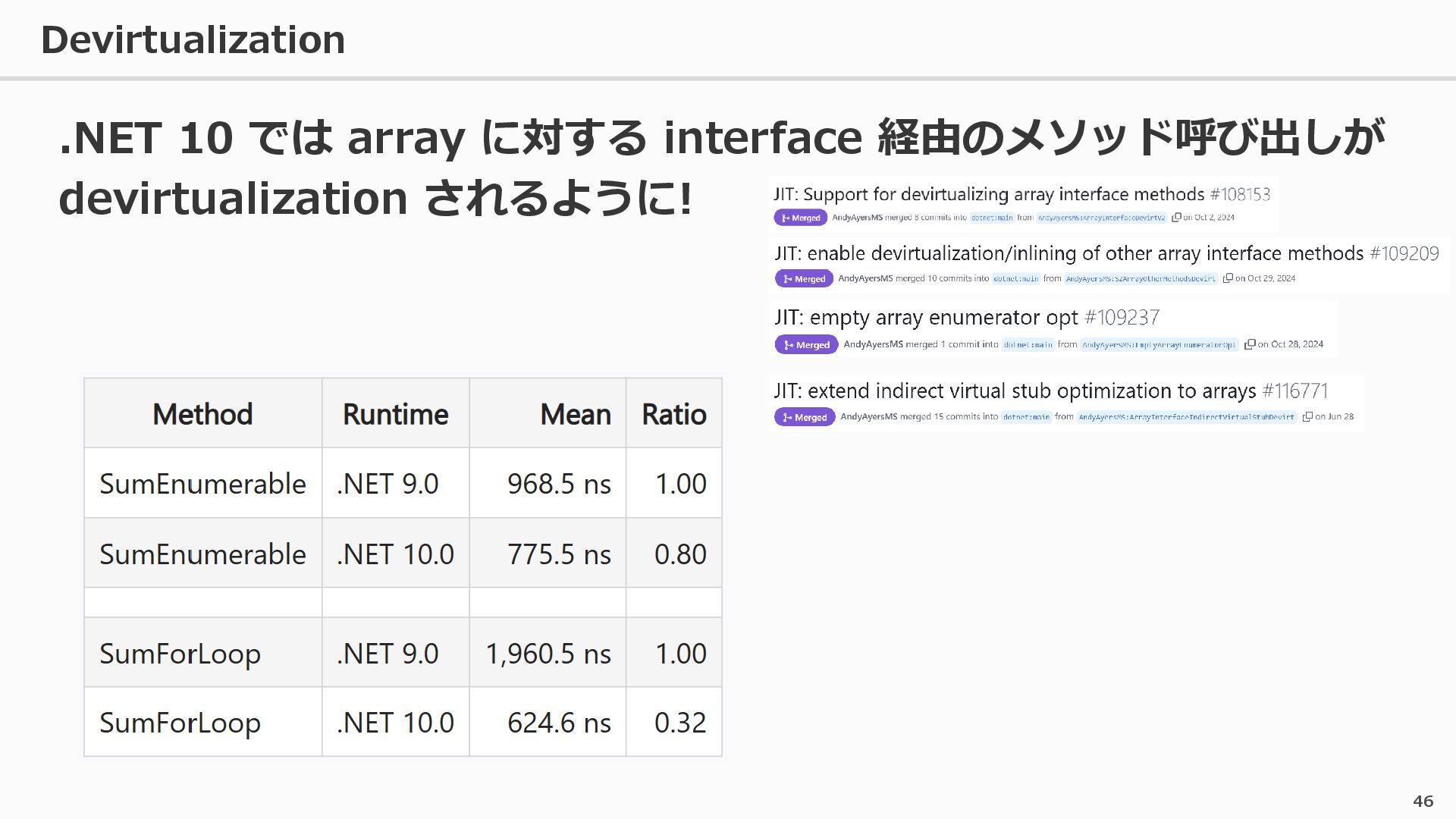
Task: Click the SZArrayOtherMethodsDevirt source branch label
Action: 1141,278
